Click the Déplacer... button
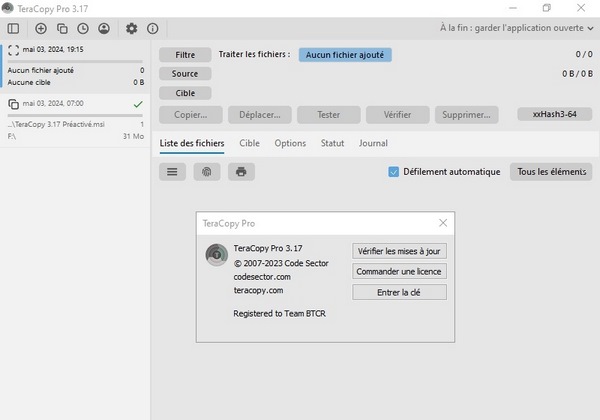Screen dimensions: 600x420 [260, 115]
